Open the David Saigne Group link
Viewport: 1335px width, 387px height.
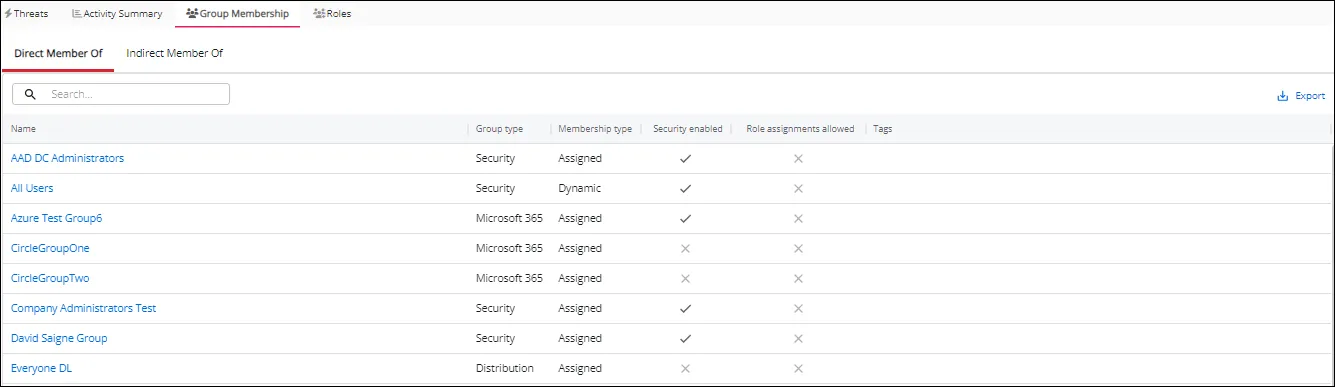(x=59, y=338)
